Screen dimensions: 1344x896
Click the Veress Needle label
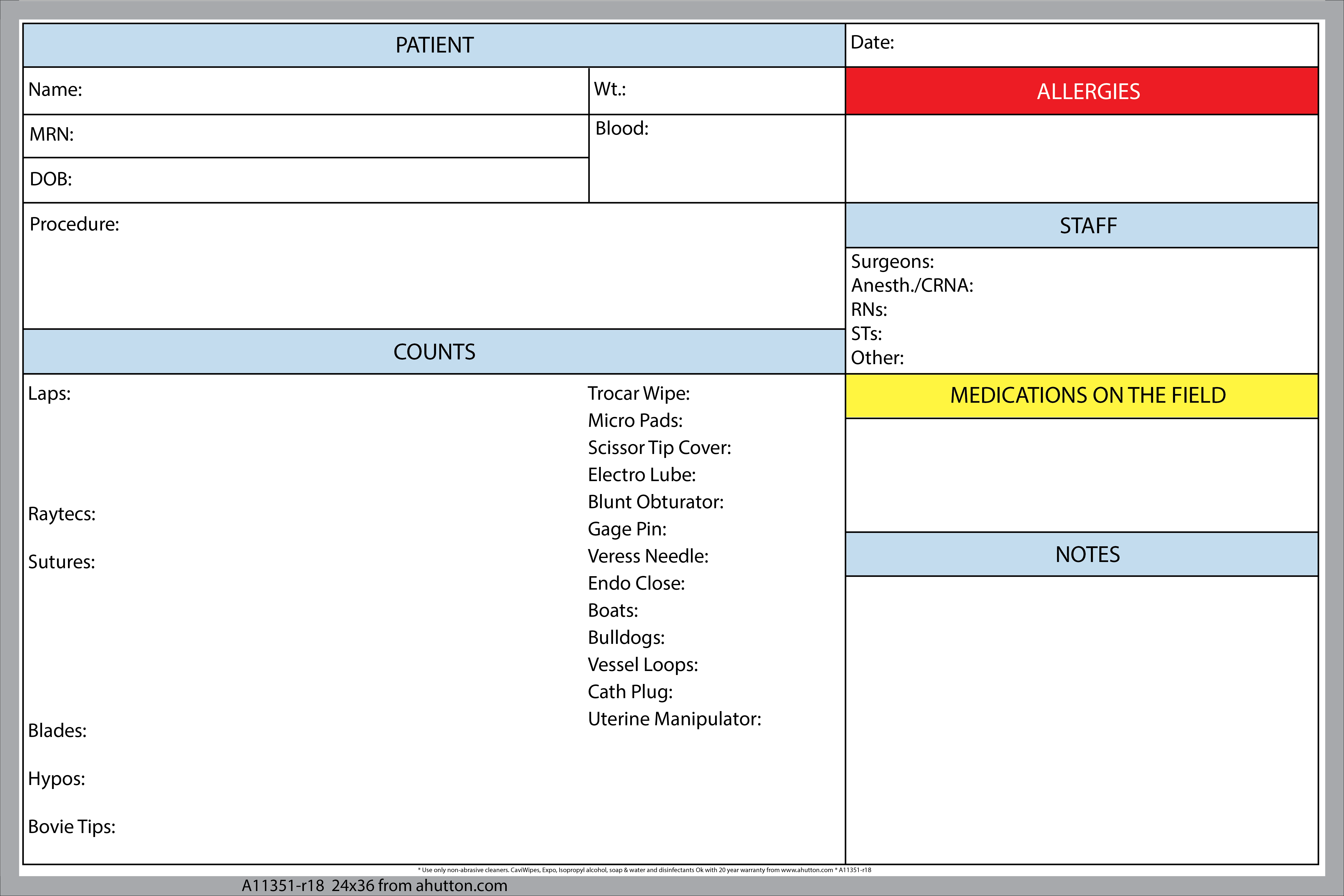click(x=648, y=556)
